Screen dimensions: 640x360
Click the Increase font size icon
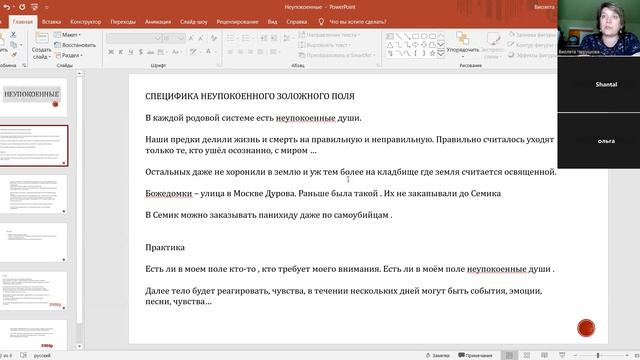[x=191, y=38]
